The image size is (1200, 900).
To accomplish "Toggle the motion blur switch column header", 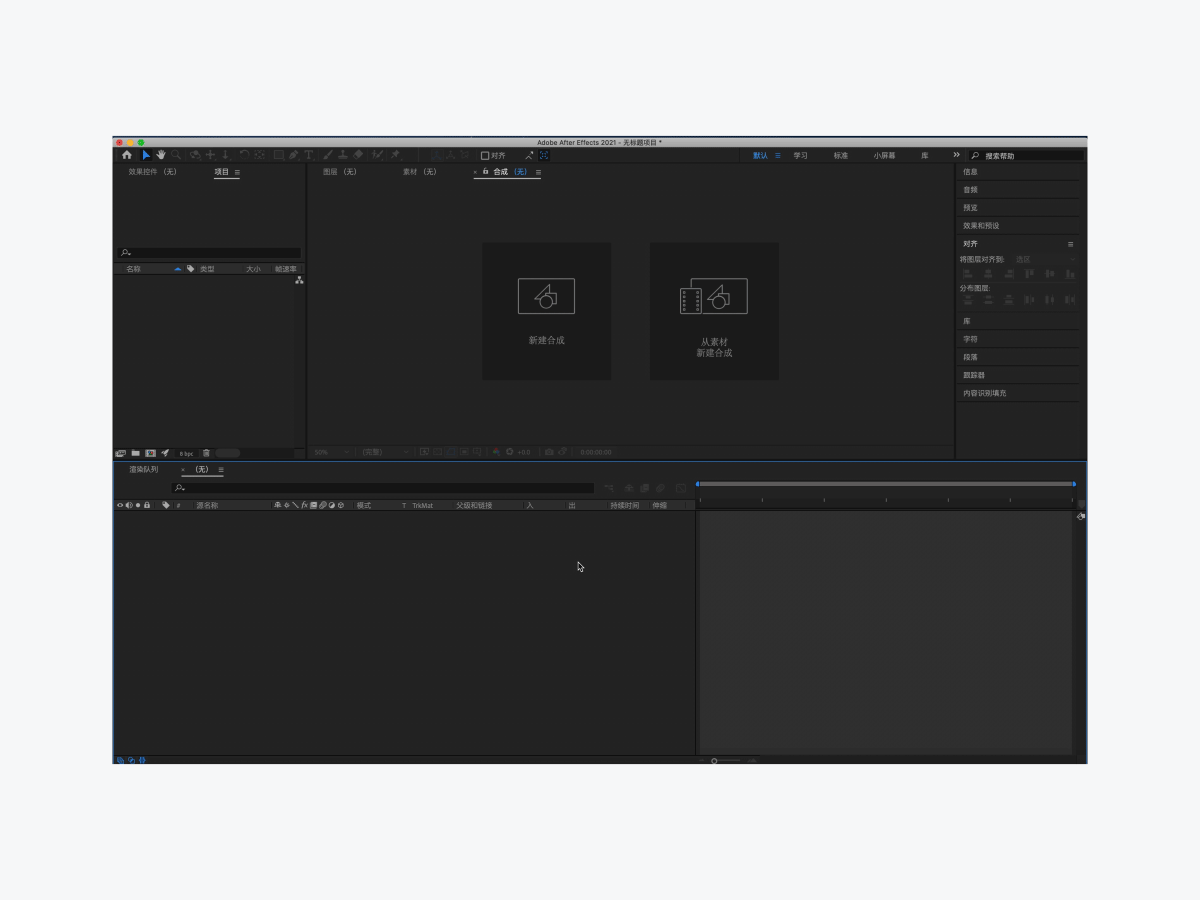I will [322, 505].
